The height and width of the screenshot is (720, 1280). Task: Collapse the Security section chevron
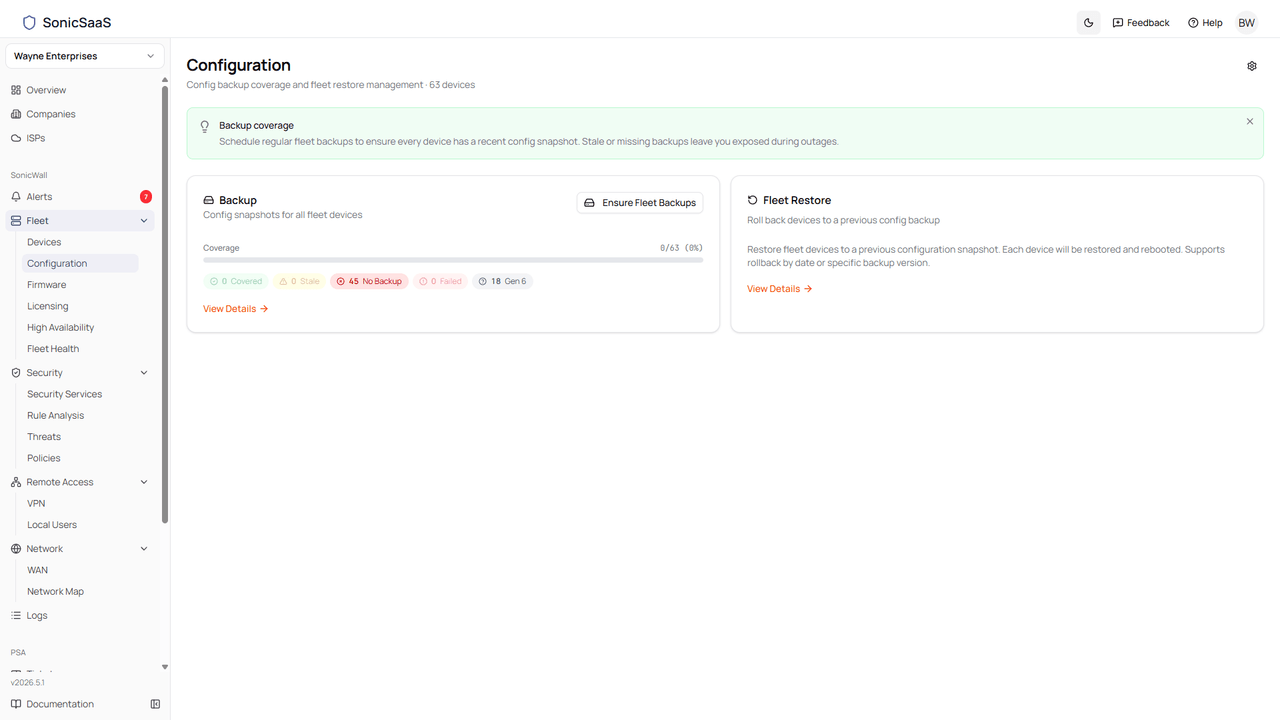click(x=144, y=373)
